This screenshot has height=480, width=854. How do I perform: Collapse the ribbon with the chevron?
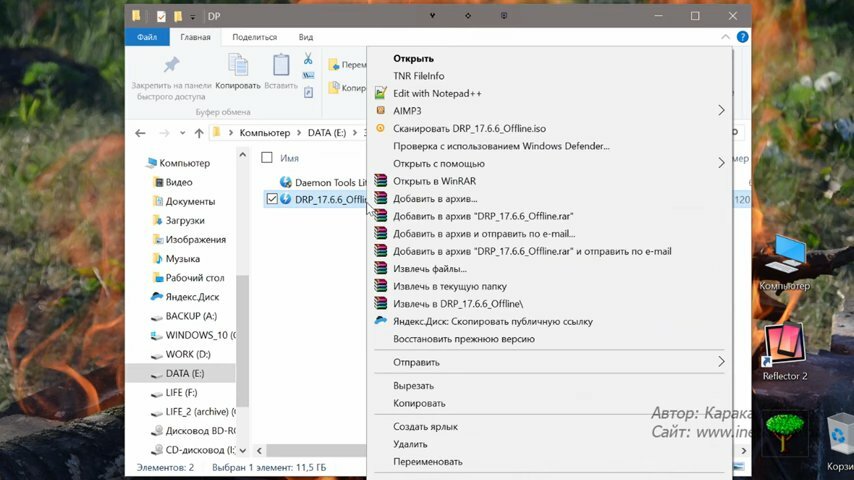pos(725,37)
